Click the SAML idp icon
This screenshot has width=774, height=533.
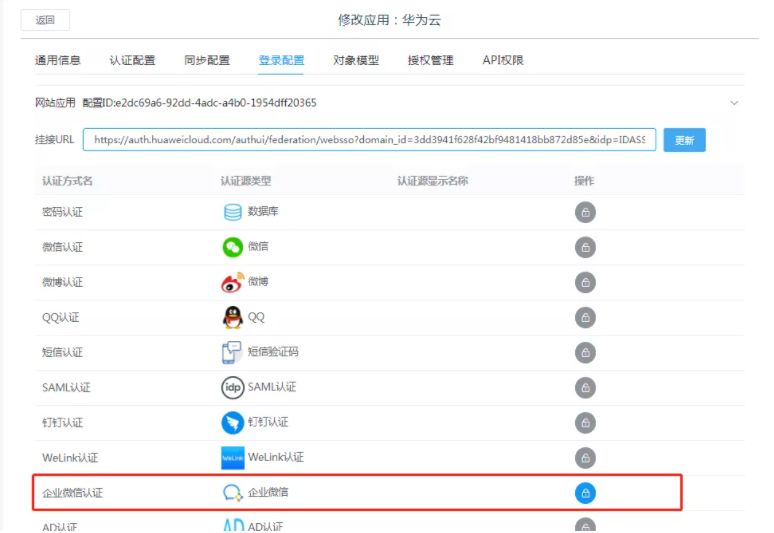pos(232,387)
